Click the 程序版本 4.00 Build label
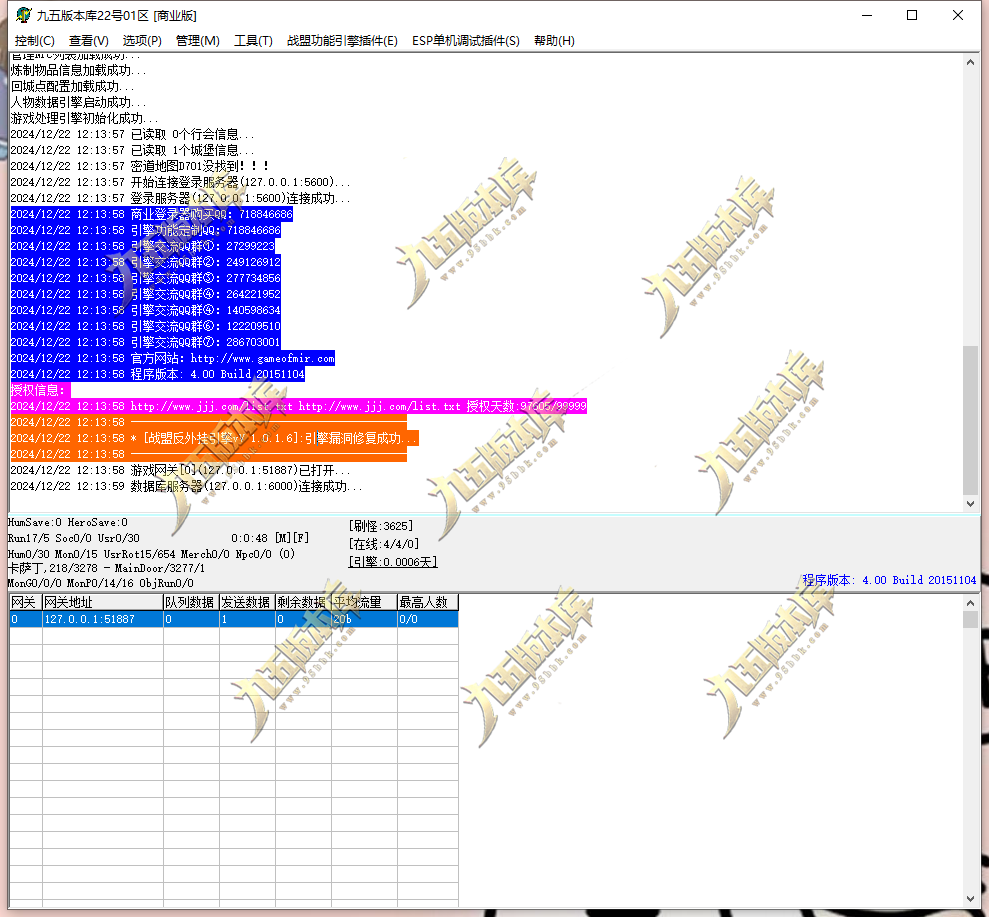Screen dimensions: 989x917 [x=889, y=580]
